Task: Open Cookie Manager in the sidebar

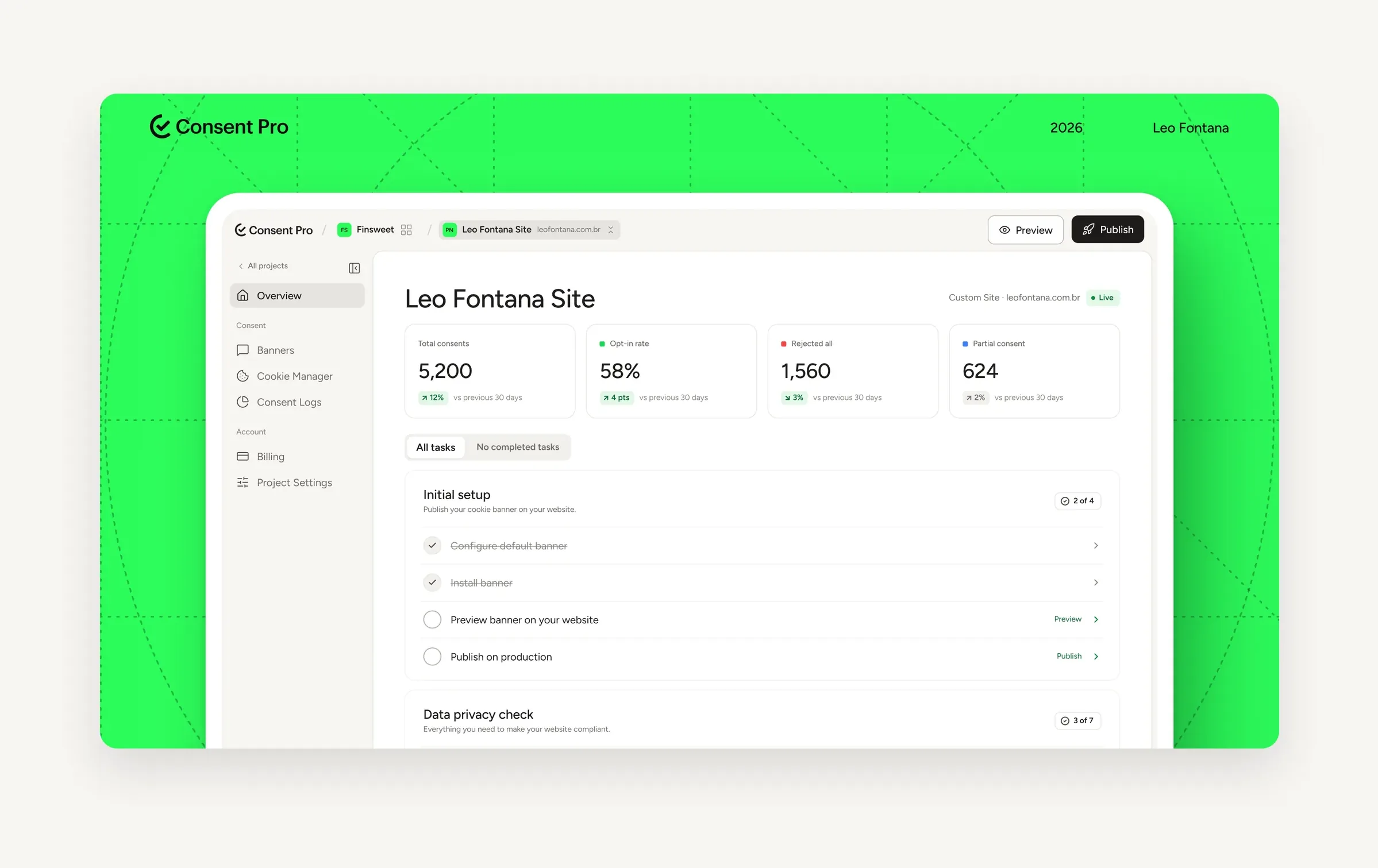Action: point(297,376)
